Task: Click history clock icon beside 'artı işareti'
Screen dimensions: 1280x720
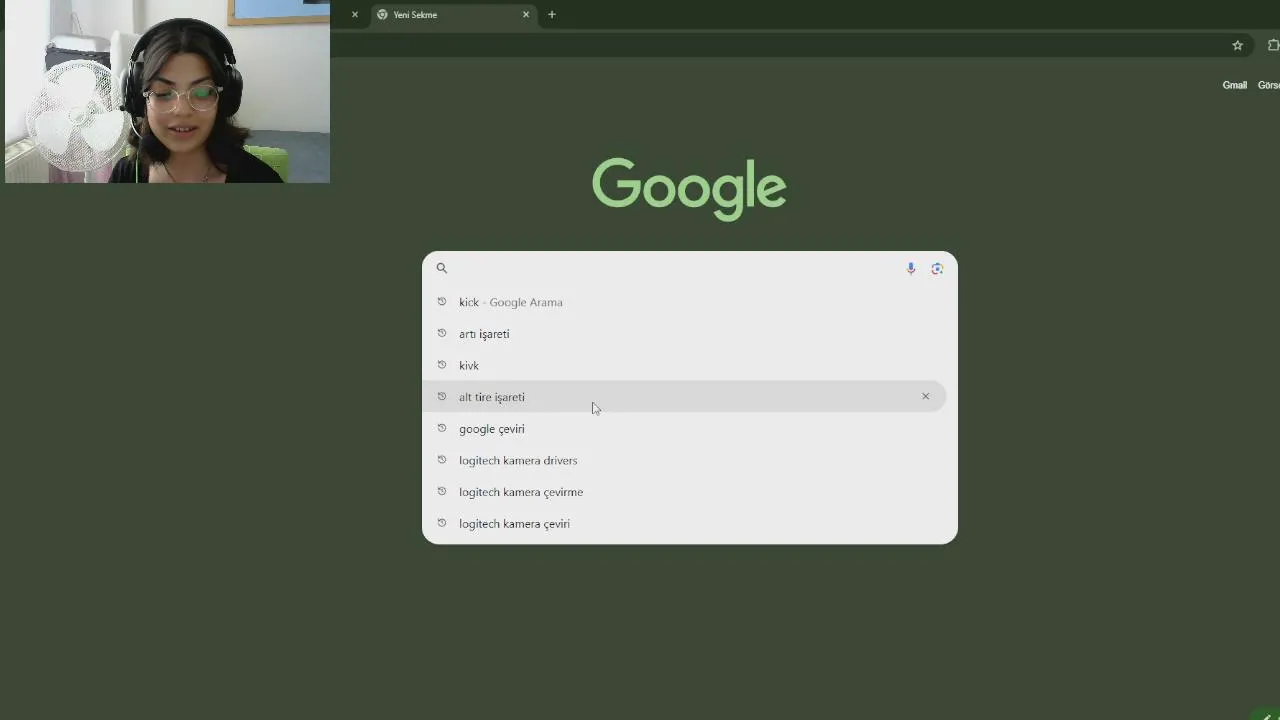Action: (x=441, y=333)
